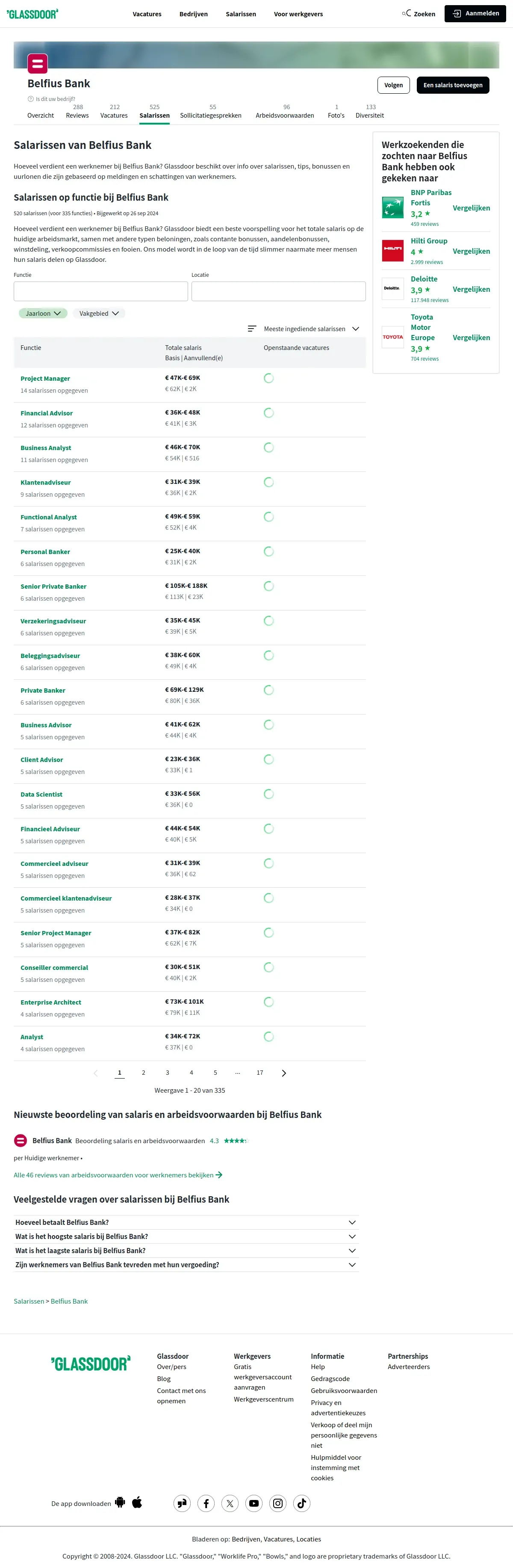Screen dimensions: 513x1568
Task: Open the Vacatures top navigation item
Action: click(147, 14)
